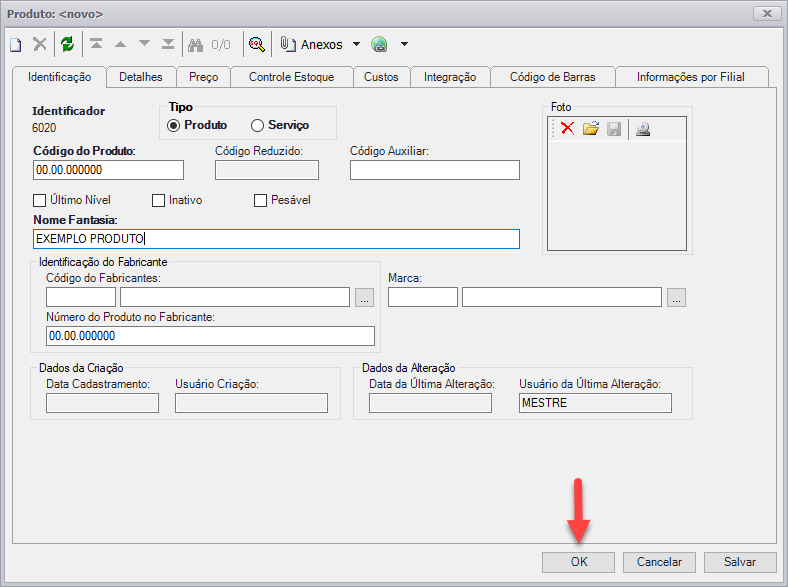Image resolution: width=788 pixels, height=587 pixels.
Task: Open the Preço tab
Action: coord(204,77)
